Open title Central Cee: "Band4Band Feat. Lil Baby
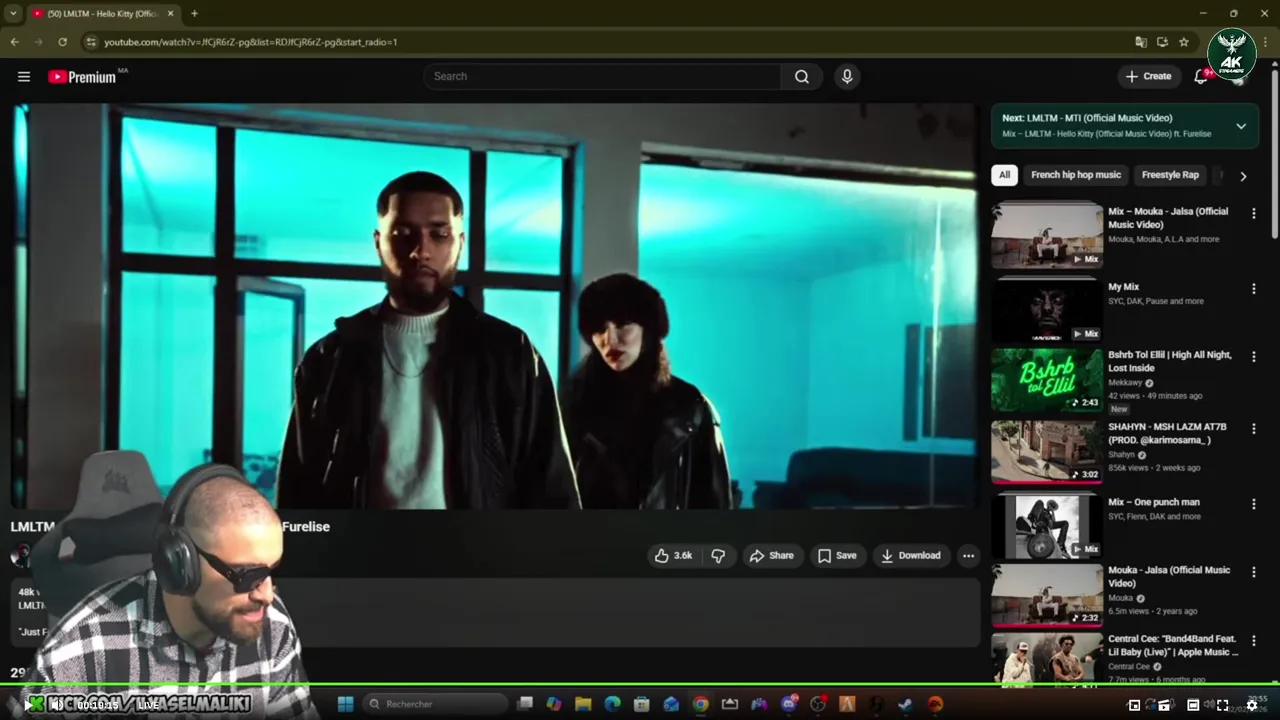Viewport: 1280px width, 720px height. (1173, 646)
